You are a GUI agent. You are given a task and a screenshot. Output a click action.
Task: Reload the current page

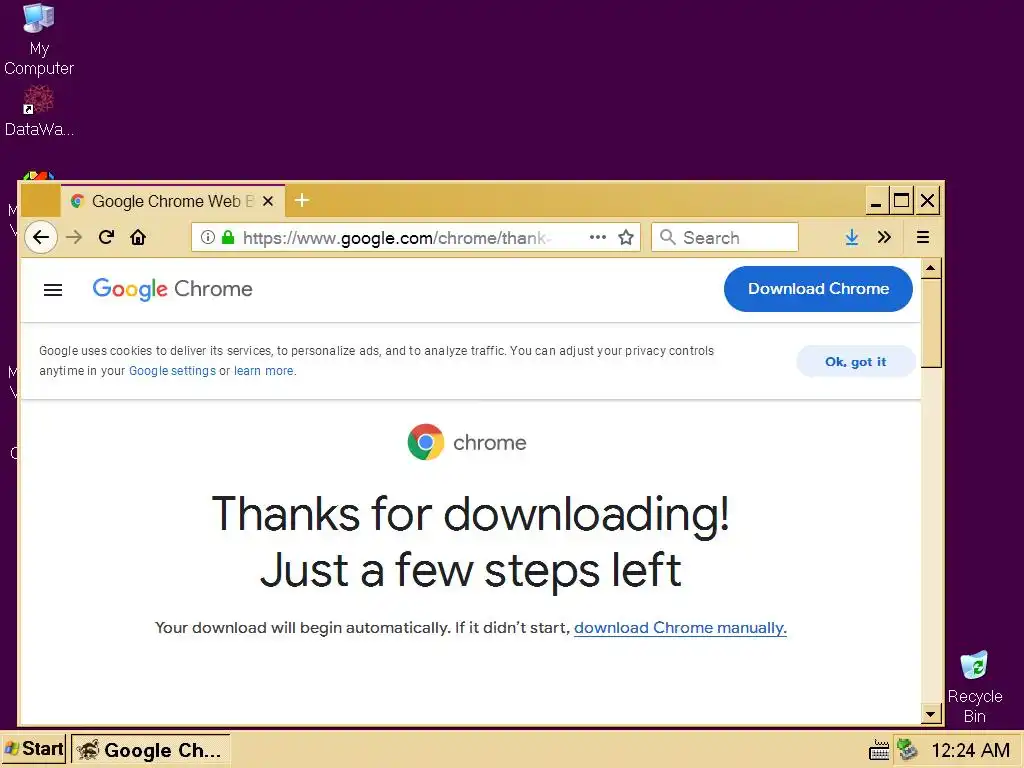click(x=106, y=237)
